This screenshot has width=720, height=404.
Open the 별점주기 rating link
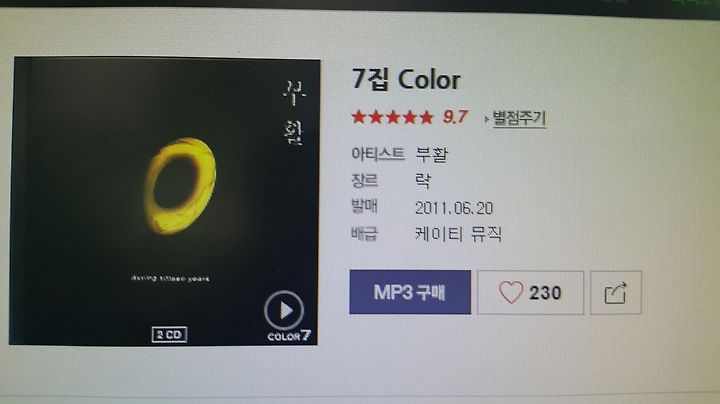point(519,118)
